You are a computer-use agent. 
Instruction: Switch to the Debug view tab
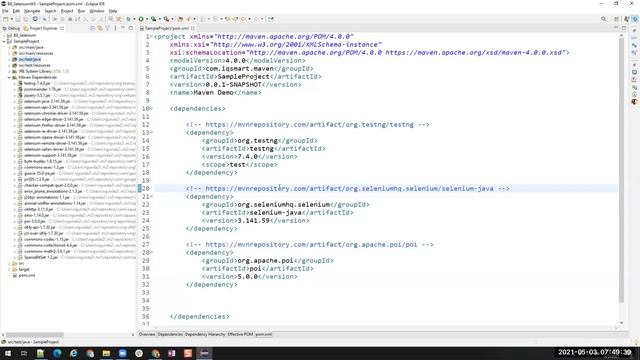(x=11, y=28)
